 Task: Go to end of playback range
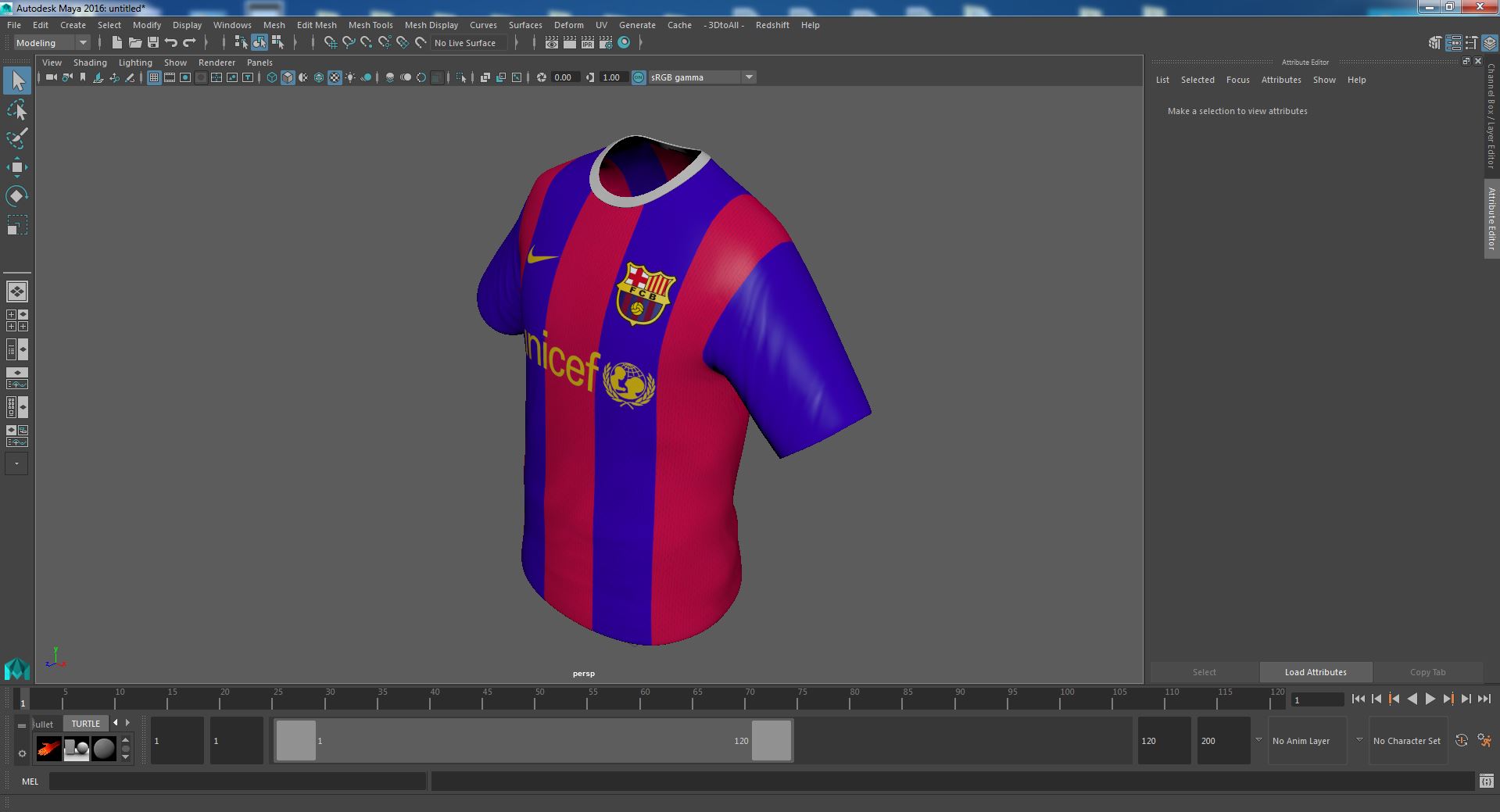click(1484, 699)
